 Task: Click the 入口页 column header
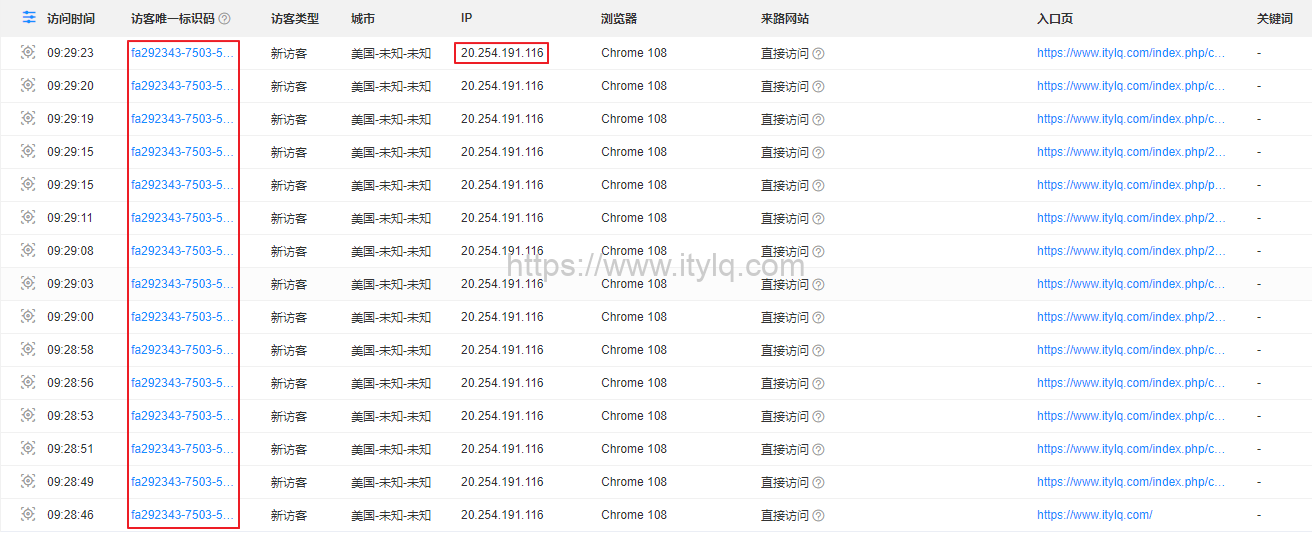(1054, 19)
